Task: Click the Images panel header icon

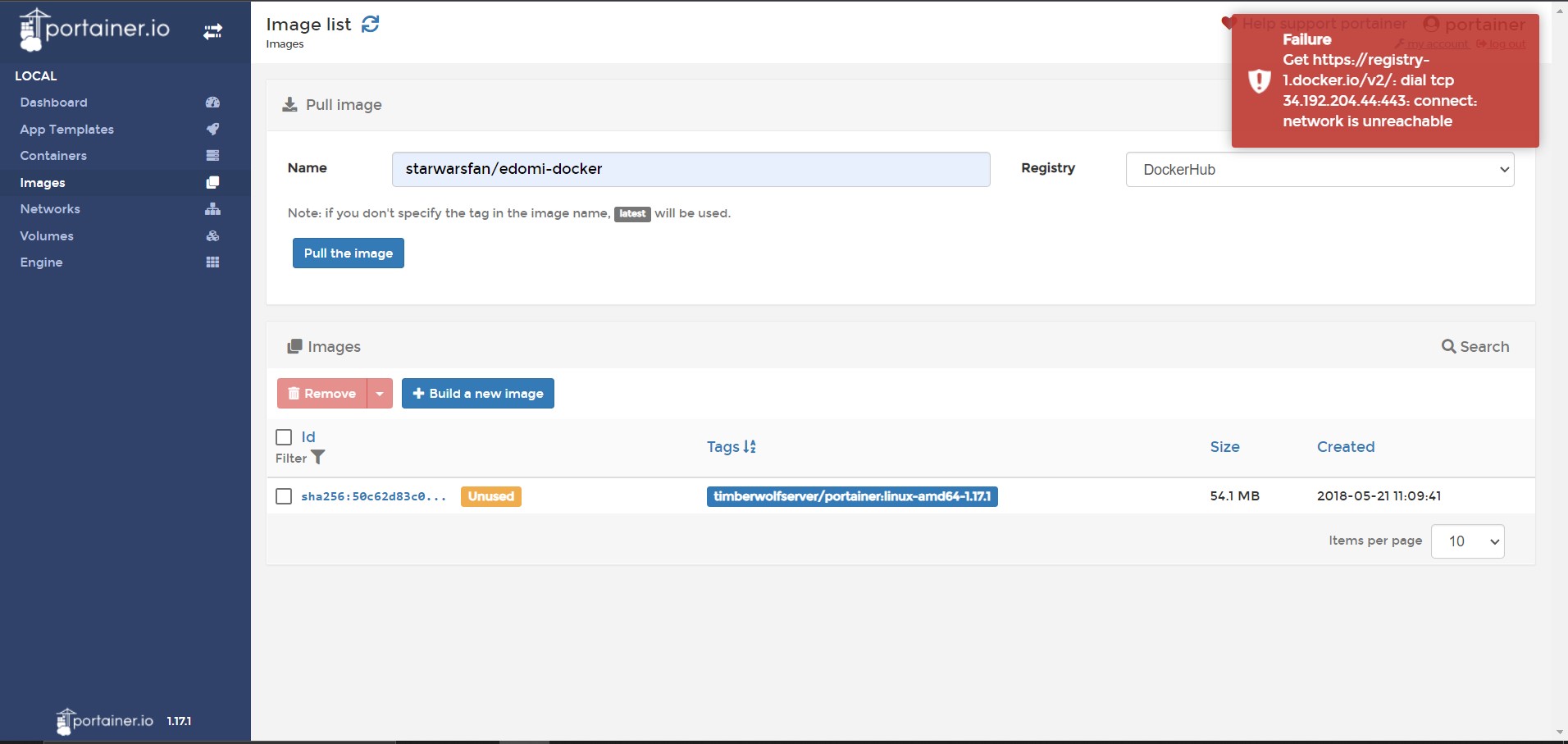Action: (294, 346)
